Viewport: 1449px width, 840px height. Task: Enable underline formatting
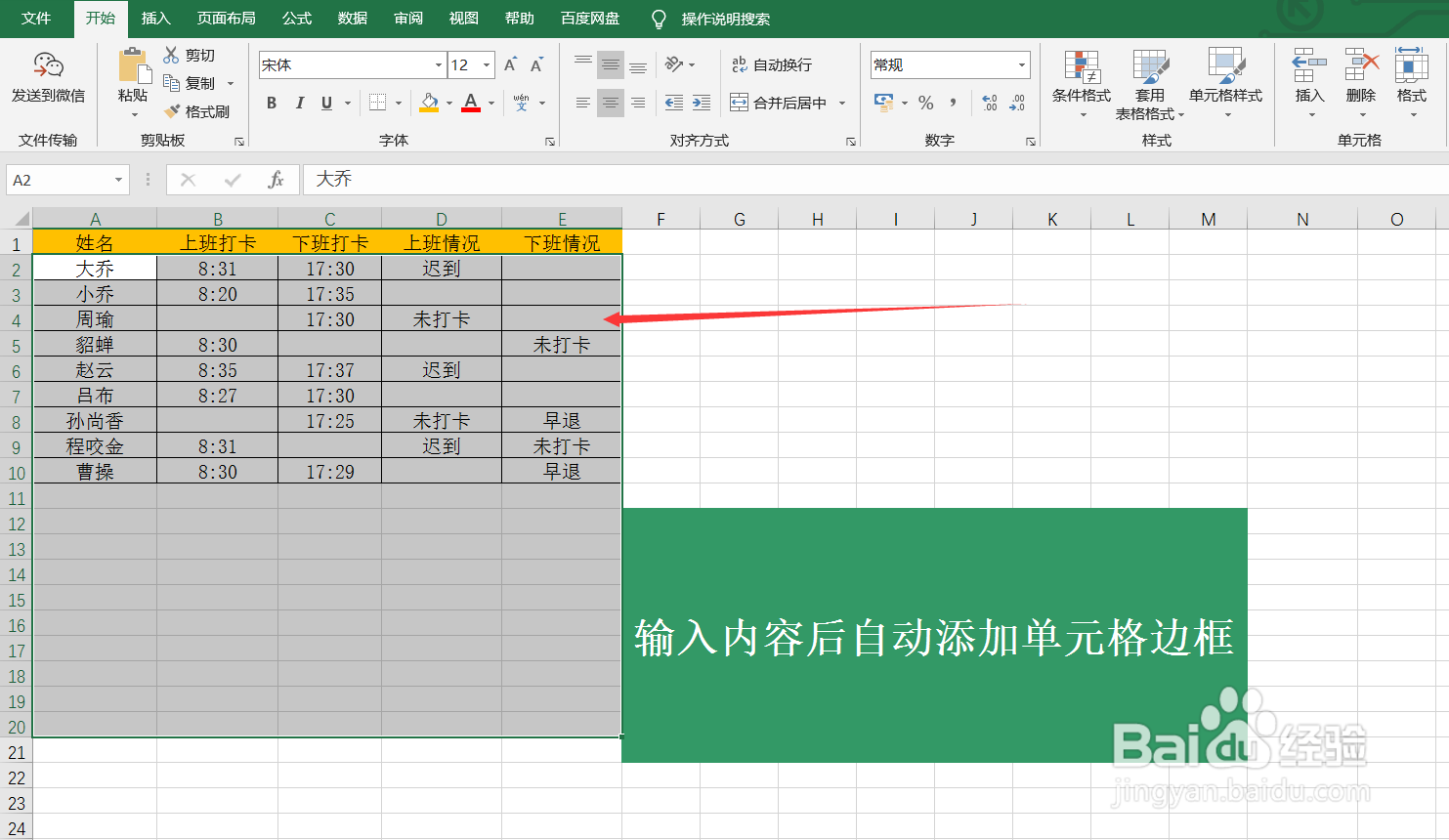pyautogui.click(x=327, y=102)
